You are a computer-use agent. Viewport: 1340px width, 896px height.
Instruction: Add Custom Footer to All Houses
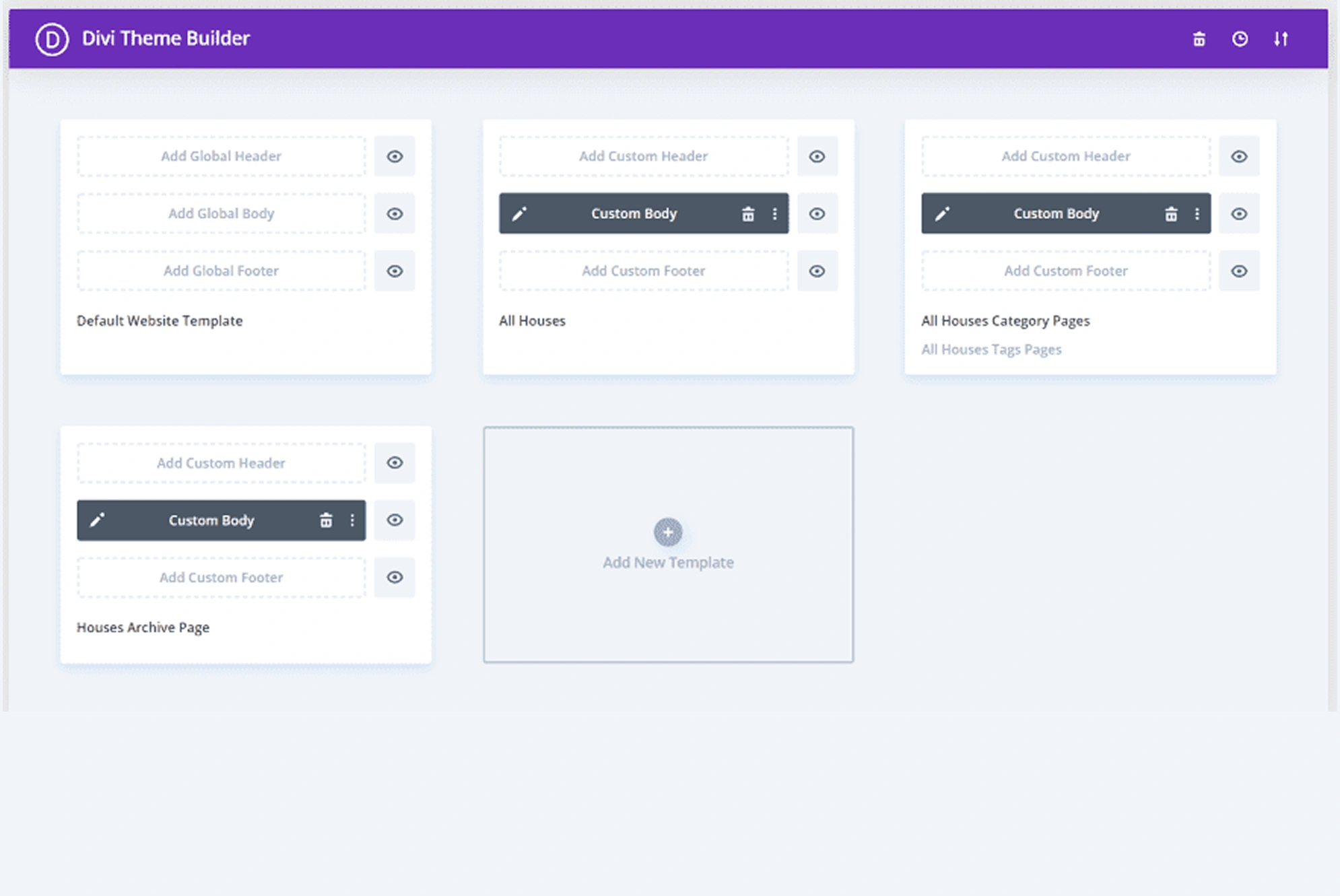click(644, 271)
